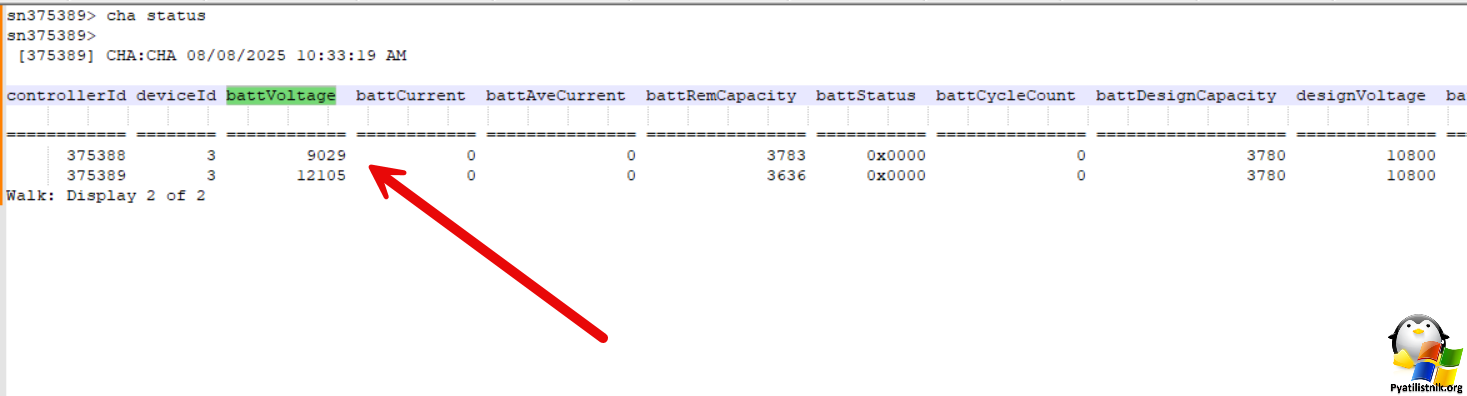Viewport: 1467px width, 396px height.
Task: Click the controllerId column header
Action: (66, 96)
